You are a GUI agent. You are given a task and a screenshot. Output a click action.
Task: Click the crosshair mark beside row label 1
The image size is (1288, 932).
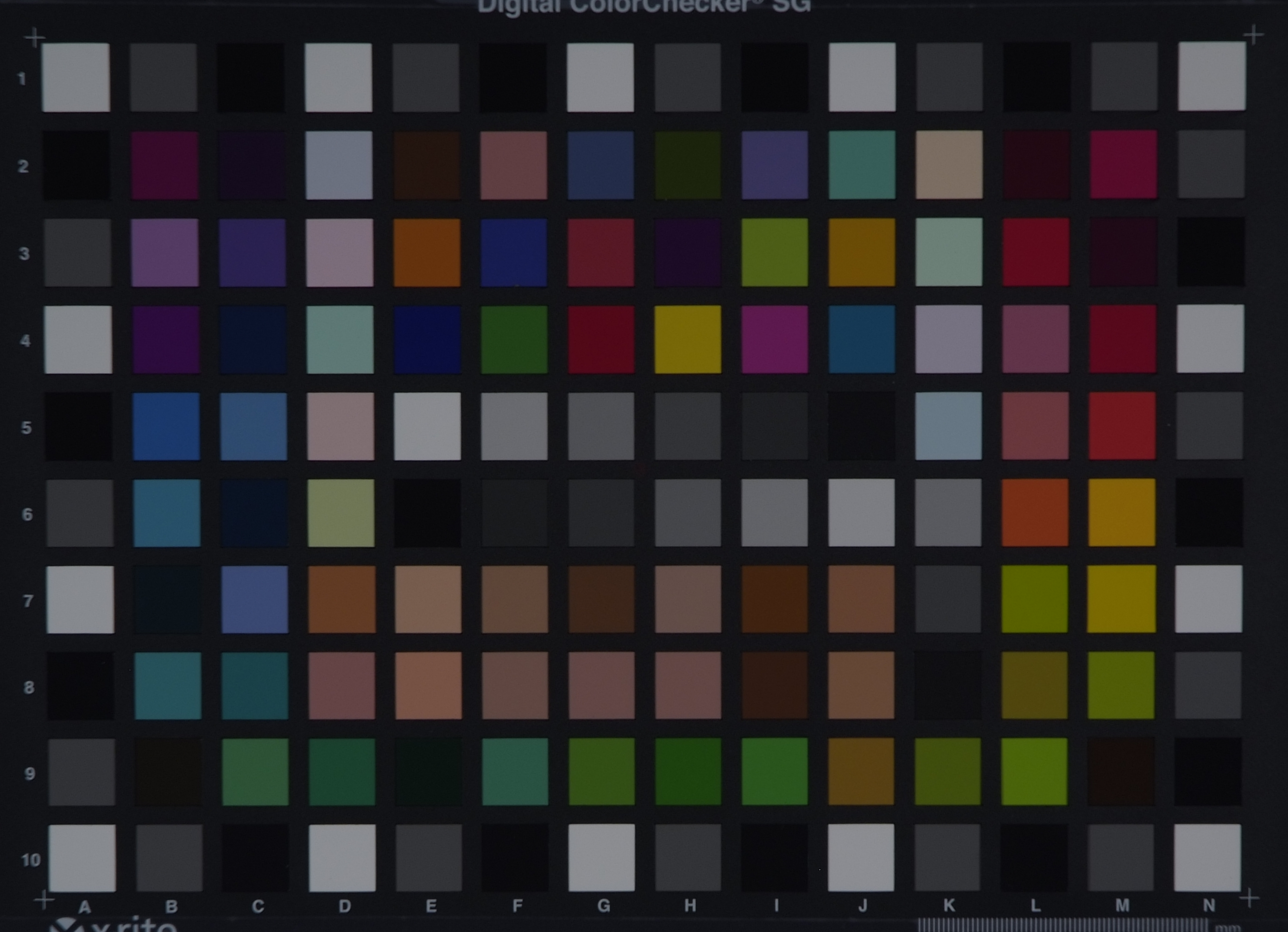pyautogui.click(x=35, y=38)
